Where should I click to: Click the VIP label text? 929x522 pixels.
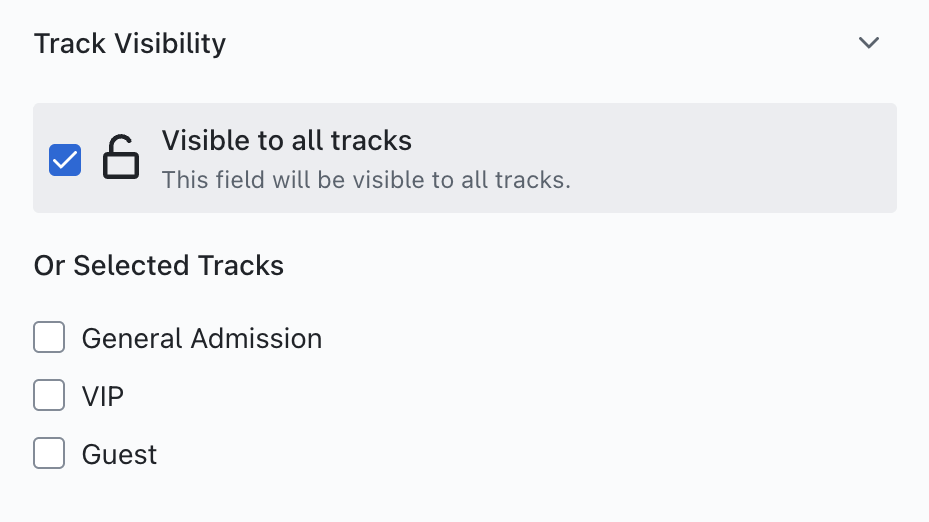tap(103, 396)
